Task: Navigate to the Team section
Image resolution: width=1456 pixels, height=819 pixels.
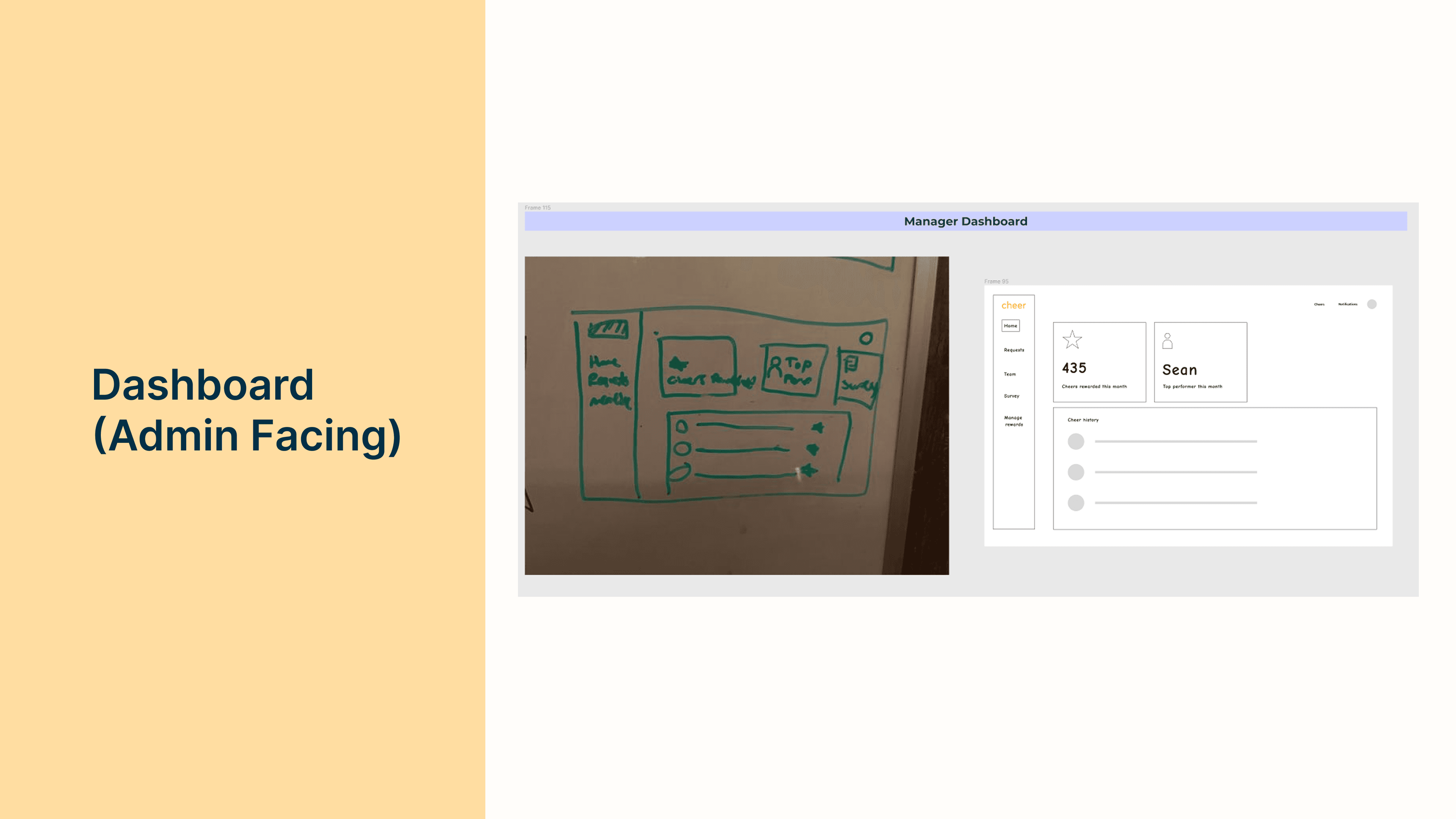Action: 1010,374
